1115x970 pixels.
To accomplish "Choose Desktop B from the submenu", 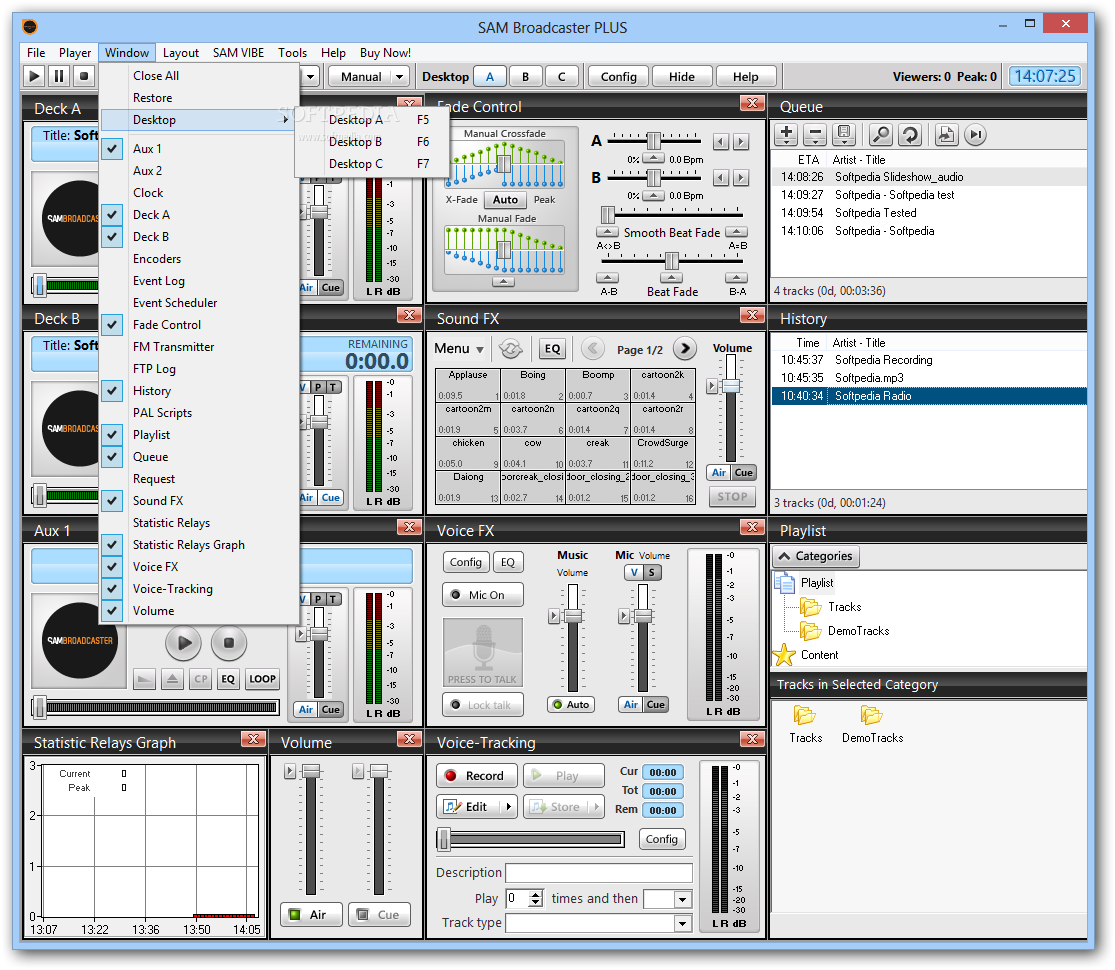I will click(x=373, y=142).
